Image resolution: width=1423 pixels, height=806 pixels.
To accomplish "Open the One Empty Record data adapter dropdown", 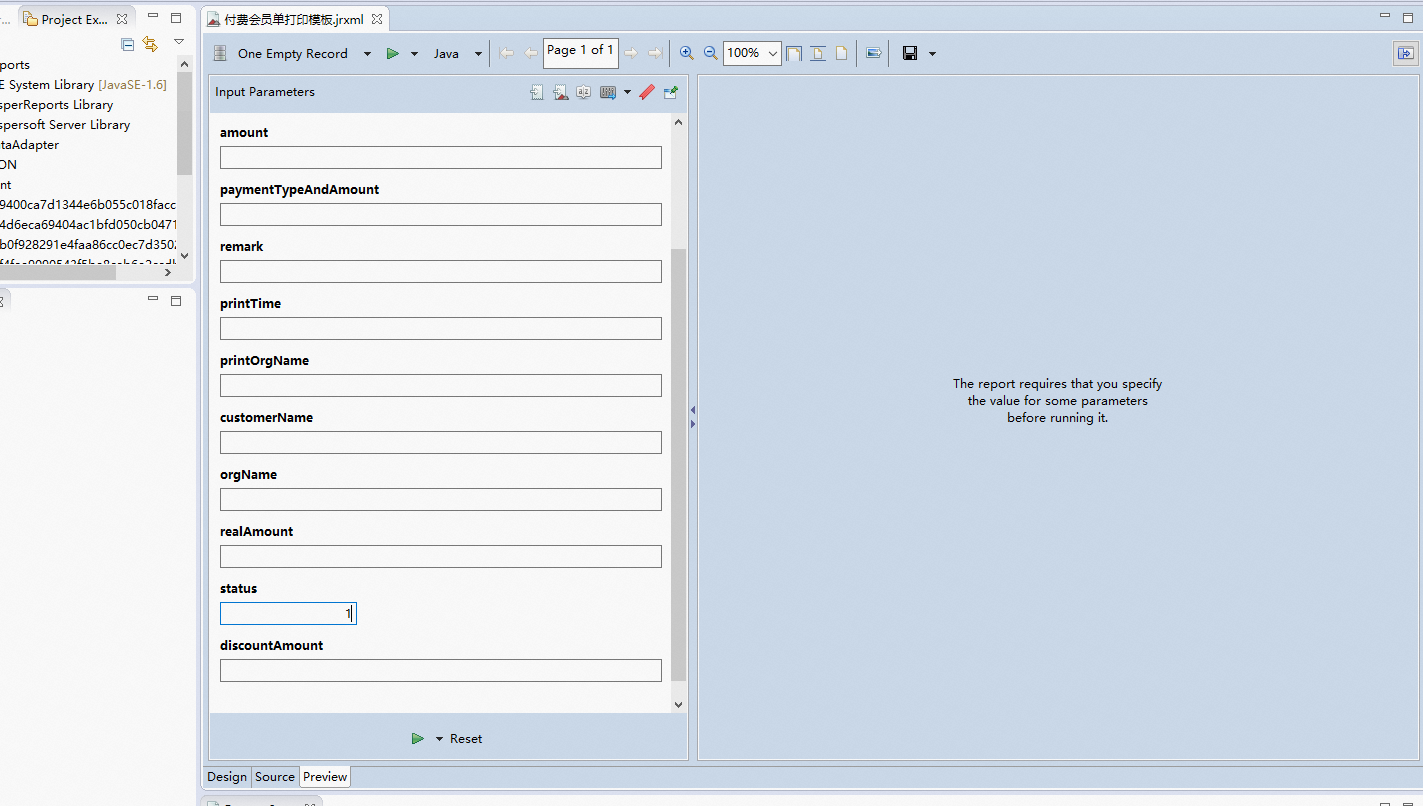I will click(367, 54).
